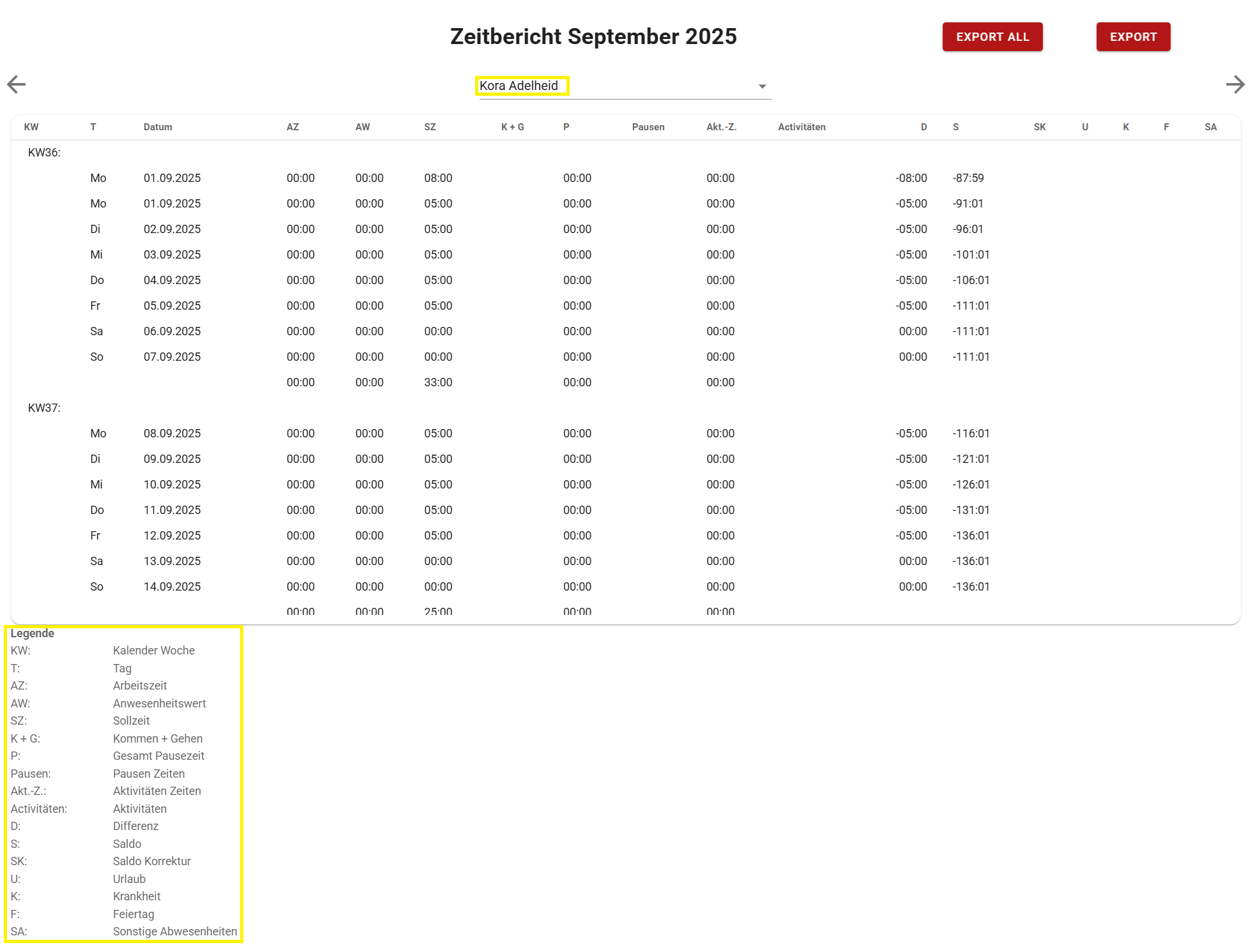This screenshot has height=952, width=1260.
Task: Click the Activitäten column header
Action: (x=801, y=127)
